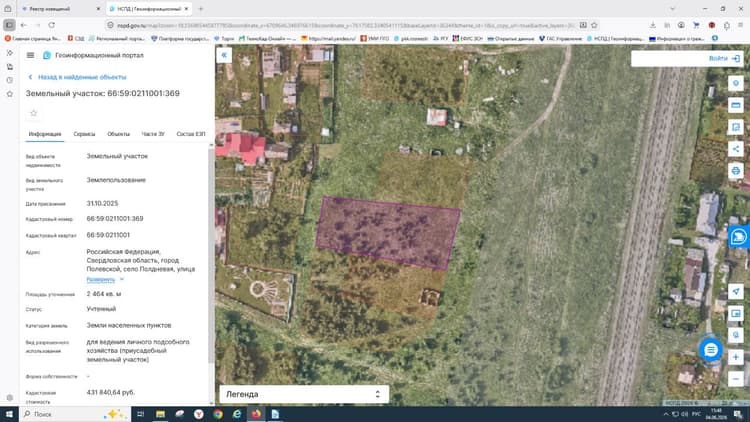
Task: Open the browser sidebar history clock icon
Action: 10,80
